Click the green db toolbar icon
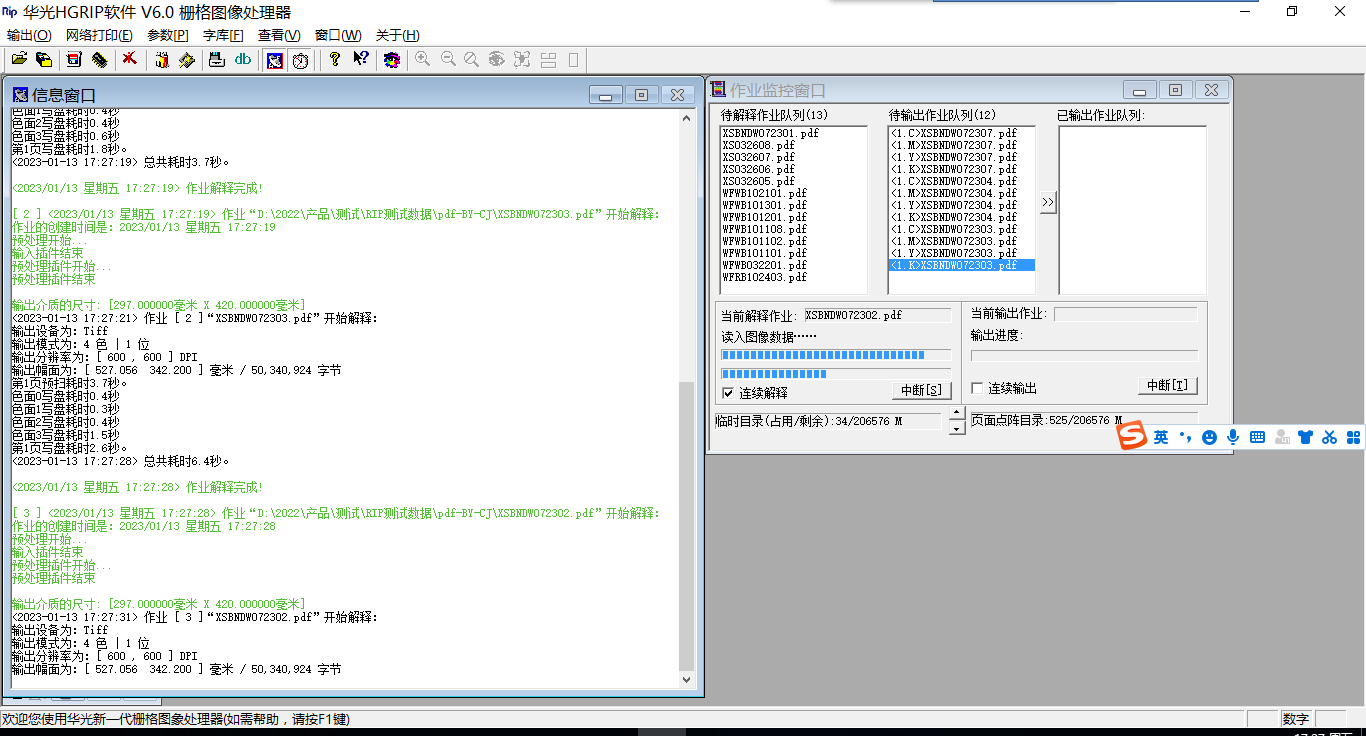Viewport: 1366px width, 736px height. (x=242, y=60)
